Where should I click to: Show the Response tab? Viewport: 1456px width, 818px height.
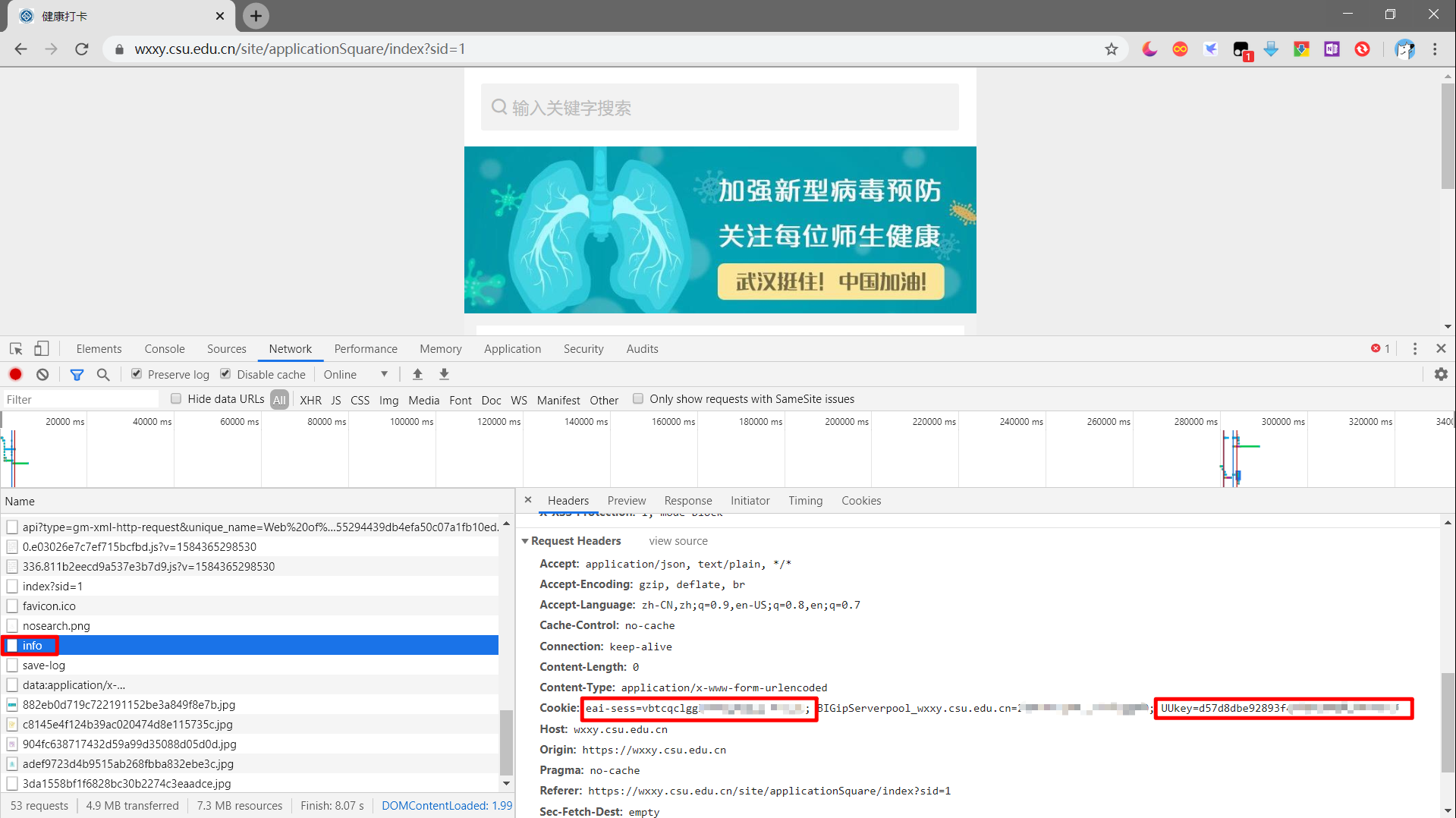point(688,501)
